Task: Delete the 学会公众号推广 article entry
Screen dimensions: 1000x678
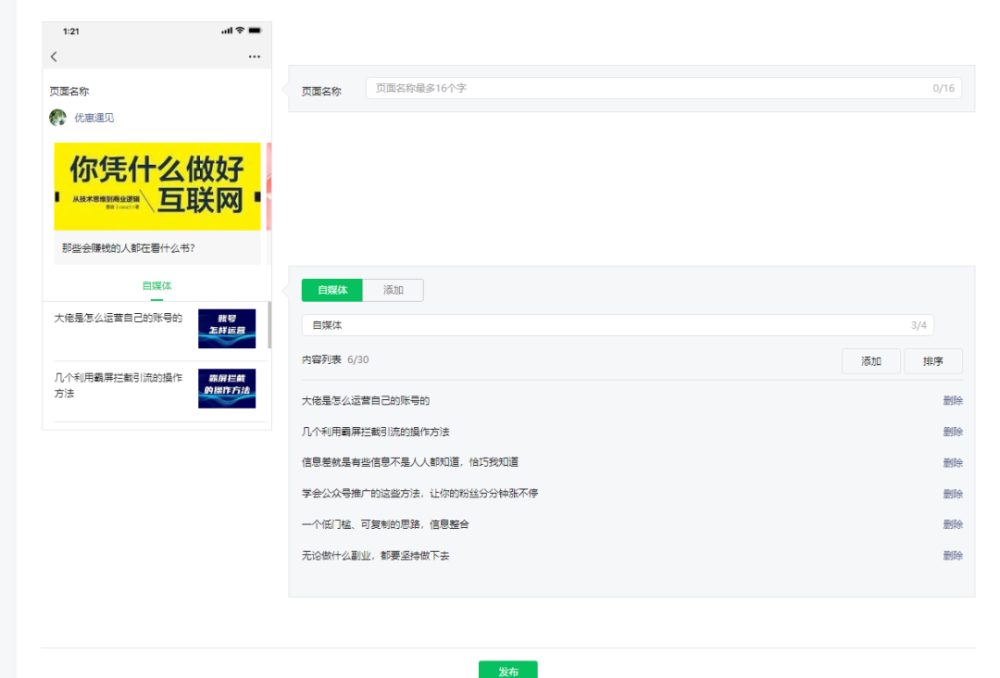Action: [953, 494]
